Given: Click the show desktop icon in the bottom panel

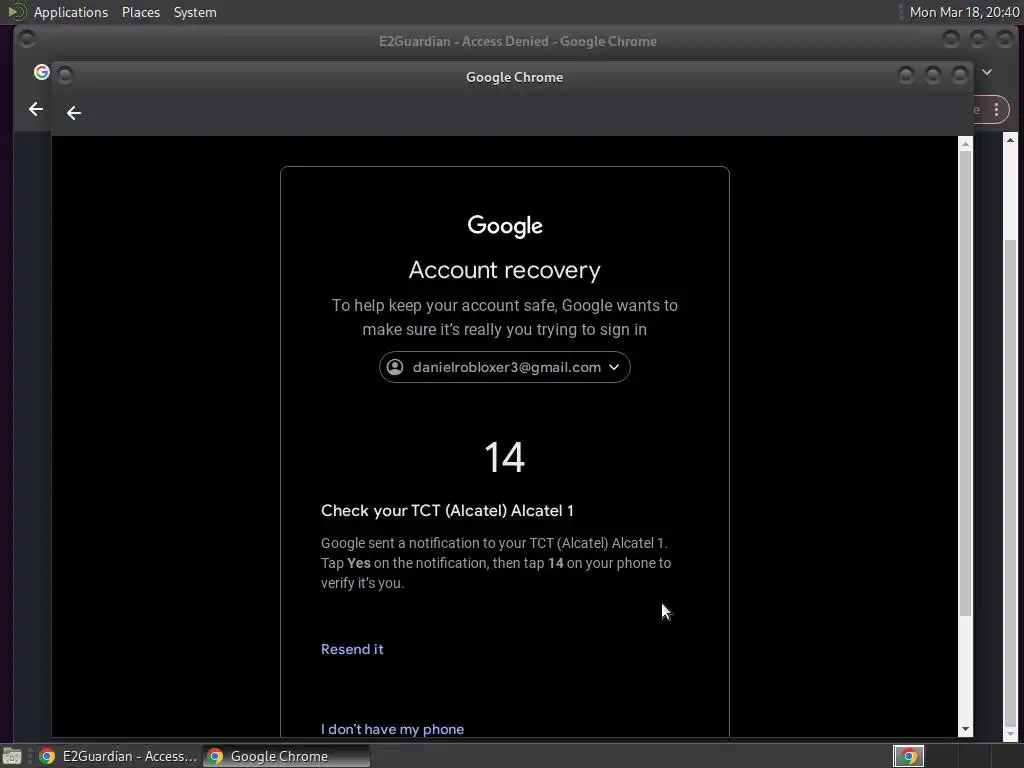Looking at the screenshot, I should coord(12,756).
